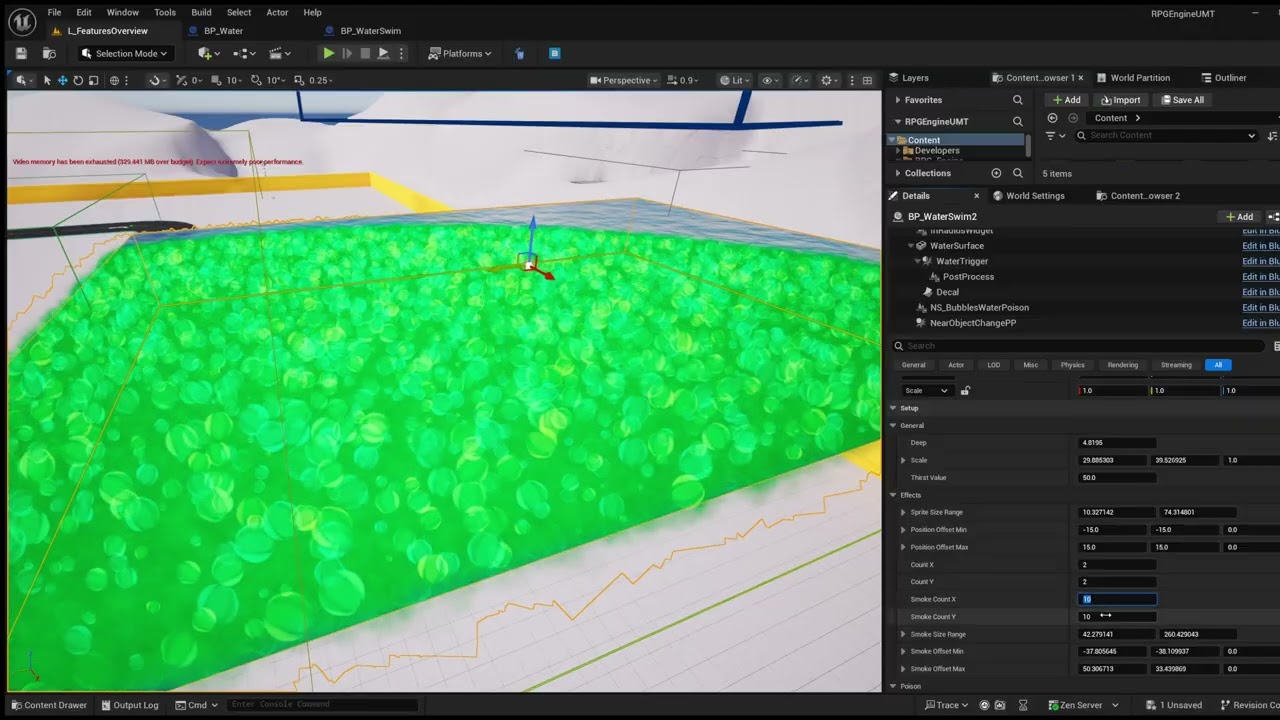Open the Content Drawer
This screenshot has width=1280, height=720.
(x=48, y=705)
